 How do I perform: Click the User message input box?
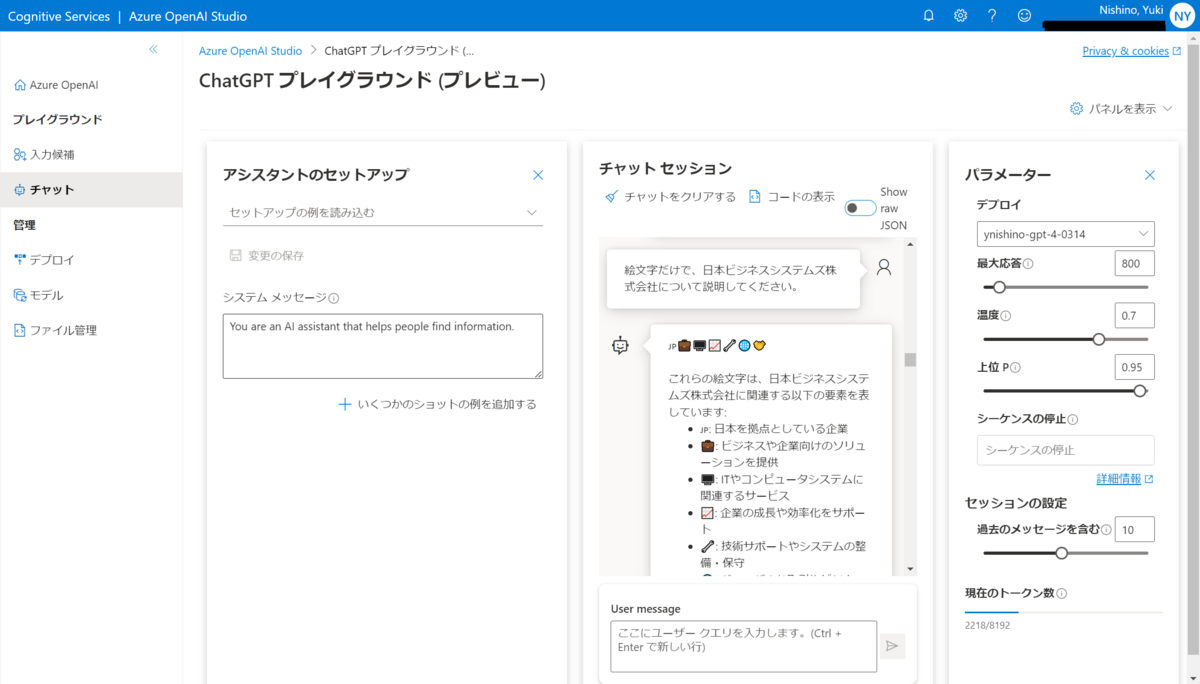coord(743,646)
